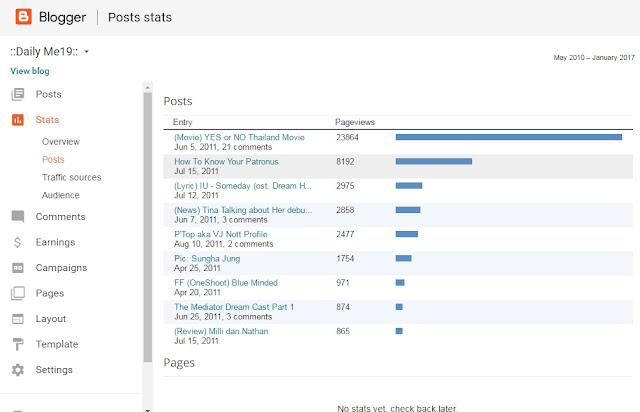Click the Template paint roller icon
Image resolution: width=640 pixels, height=412 pixels.
pyautogui.click(x=18, y=344)
